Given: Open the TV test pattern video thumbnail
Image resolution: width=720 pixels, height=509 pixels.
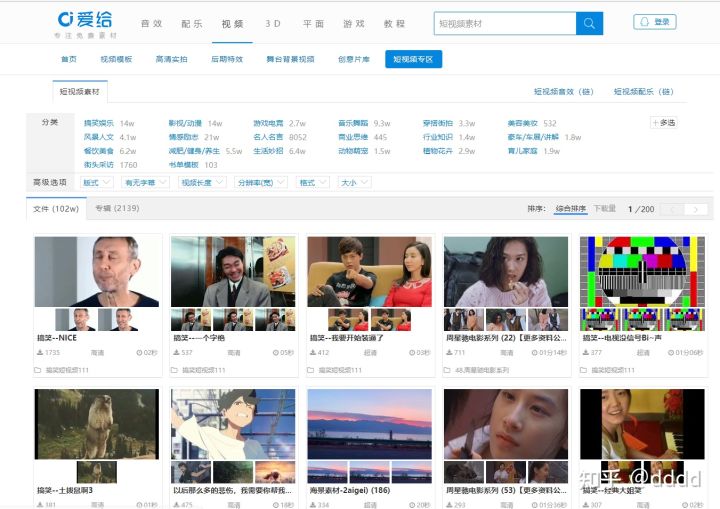Looking at the screenshot, I should coord(642,272).
